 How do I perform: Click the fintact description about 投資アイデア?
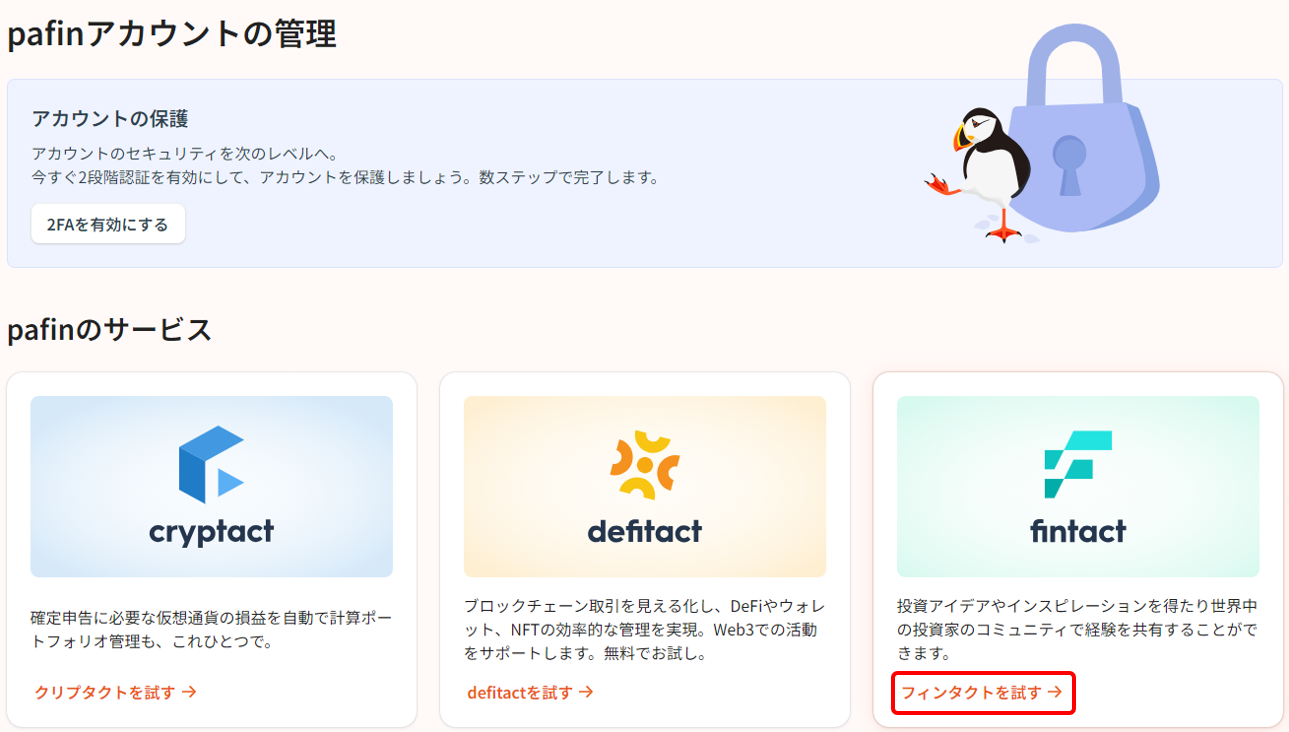pos(1078,630)
